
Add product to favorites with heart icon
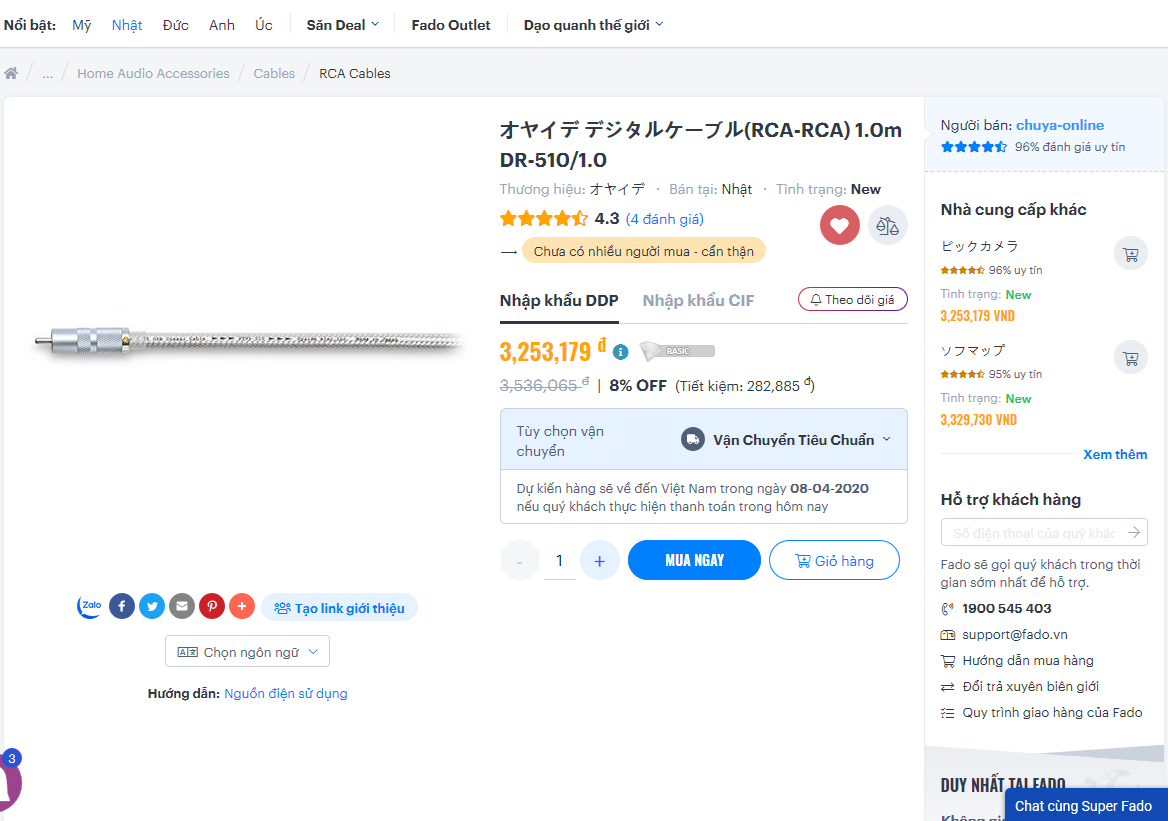click(840, 225)
